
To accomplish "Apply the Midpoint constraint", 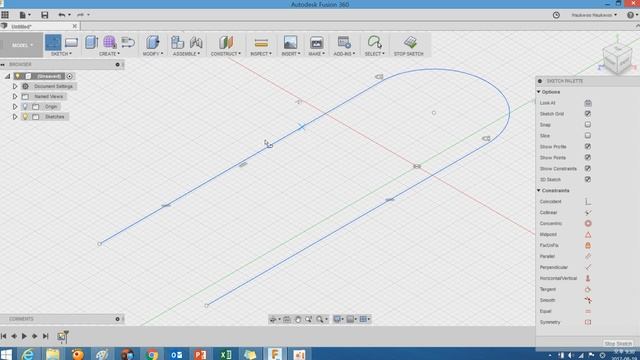I will pyautogui.click(x=588, y=235).
